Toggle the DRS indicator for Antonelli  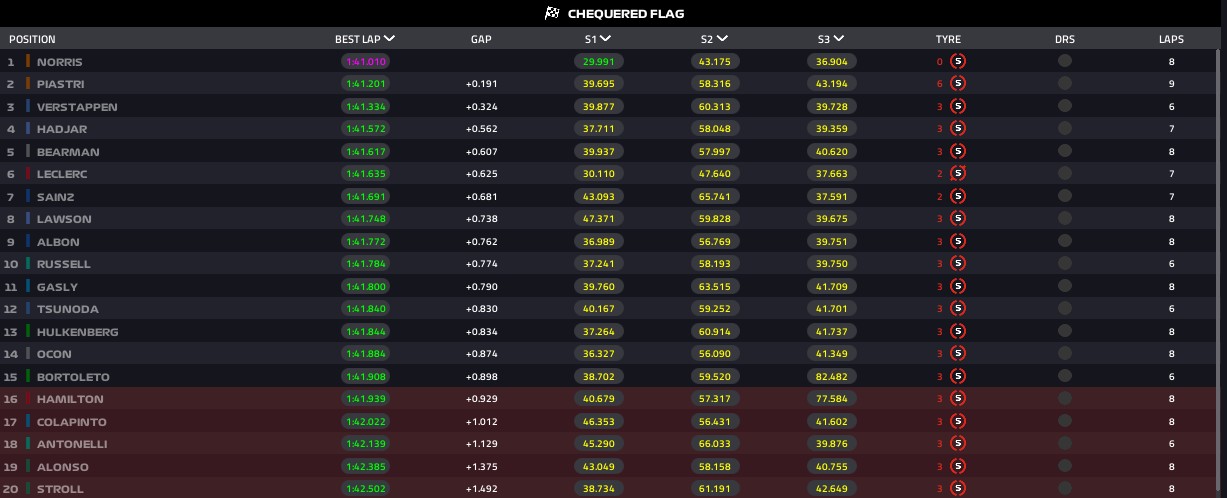click(x=1064, y=444)
